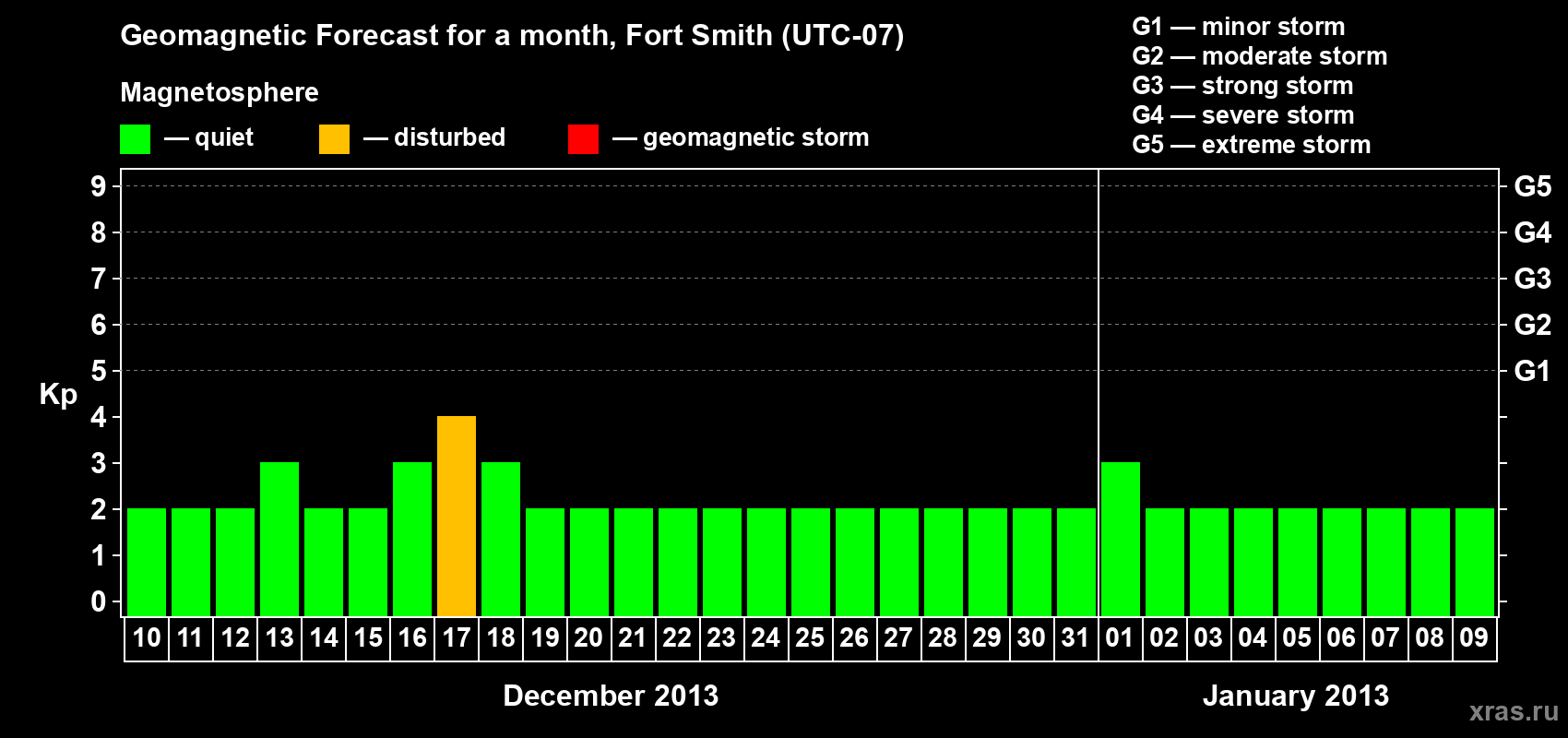Screen dimensions: 1568x738
Task: Click the red geomagnetic storm swatch
Action: (x=583, y=138)
